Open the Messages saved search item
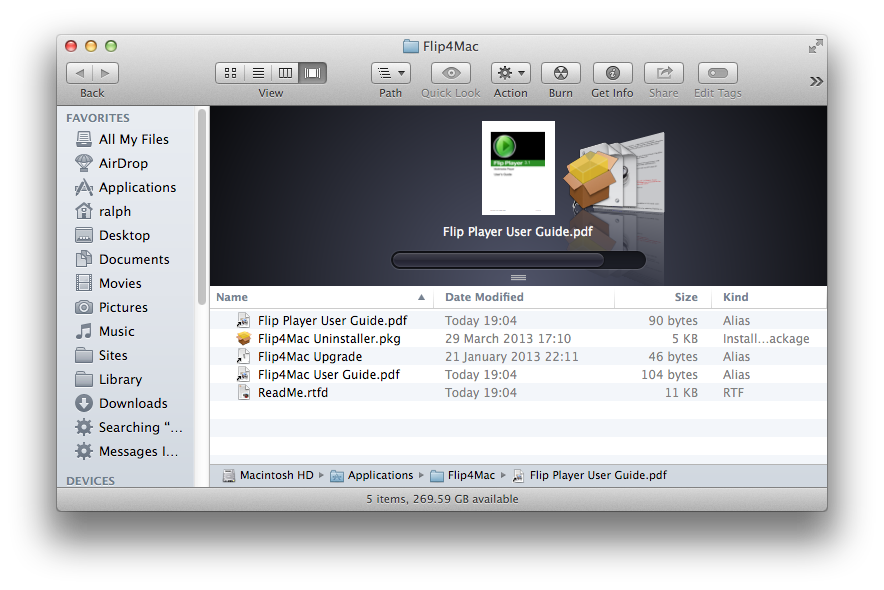This screenshot has height=590, width=884. click(x=127, y=451)
